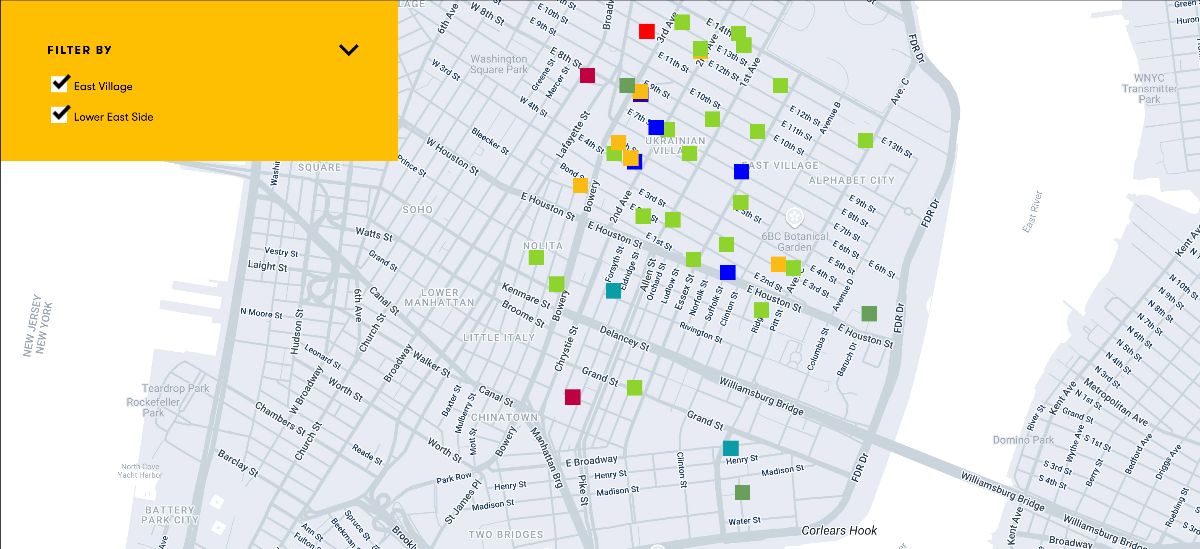The width and height of the screenshot is (1200, 549).
Task: Click the Lower East Side filter label
Action: click(113, 117)
